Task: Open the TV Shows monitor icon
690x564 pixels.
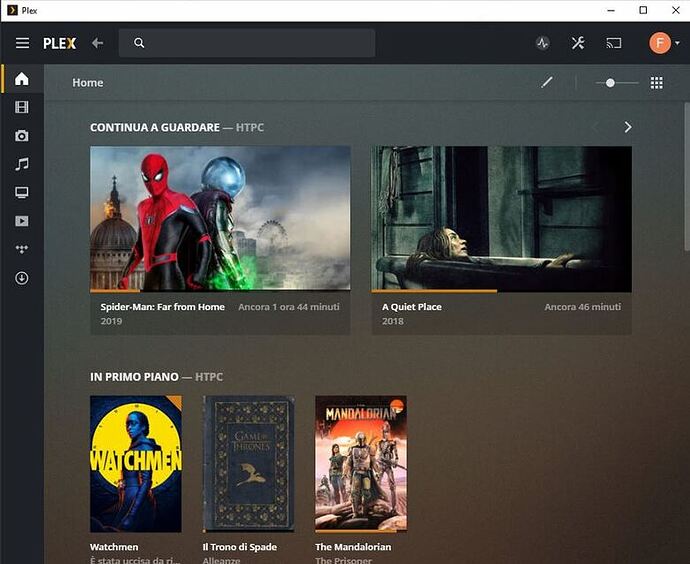Action: 22,192
